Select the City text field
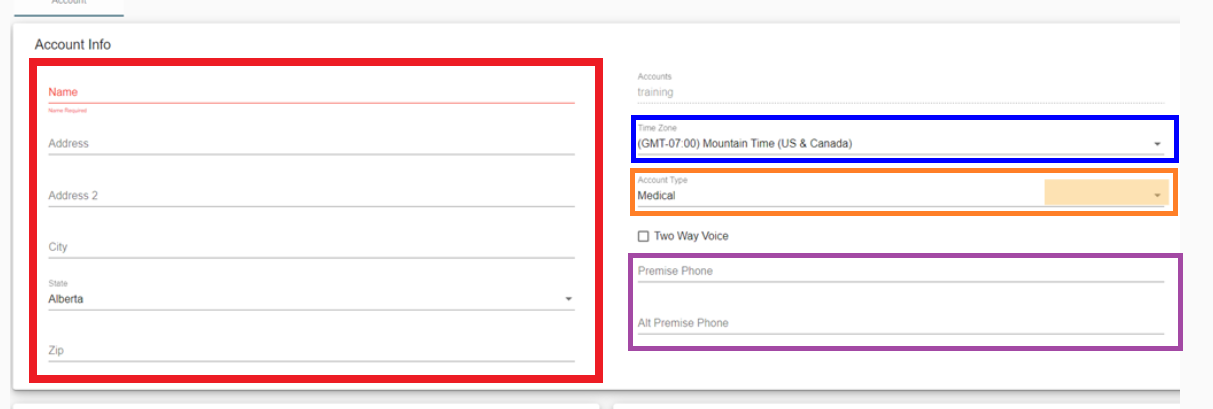1213x409 pixels. click(310, 247)
